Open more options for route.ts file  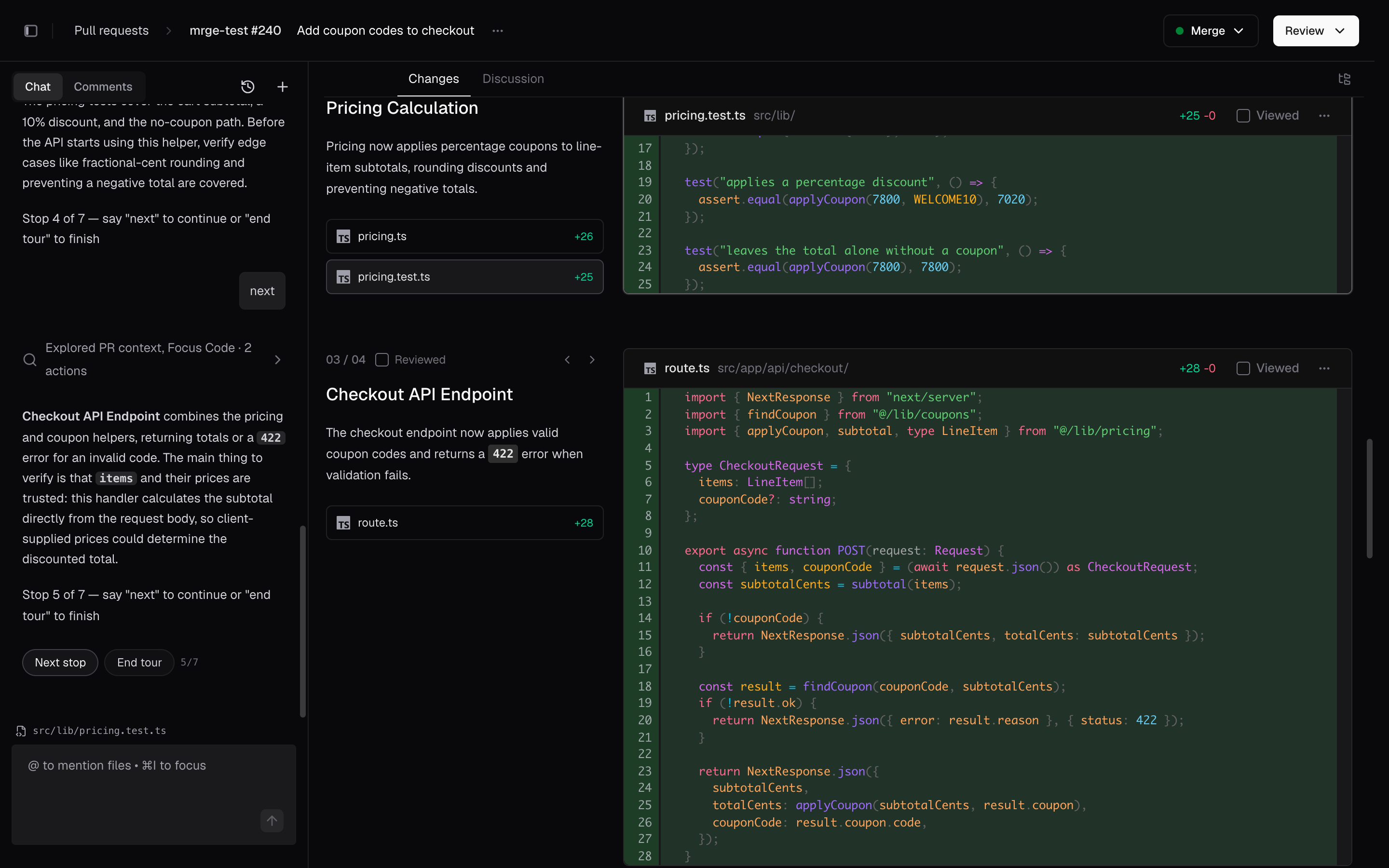pyautogui.click(x=1324, y=368)
